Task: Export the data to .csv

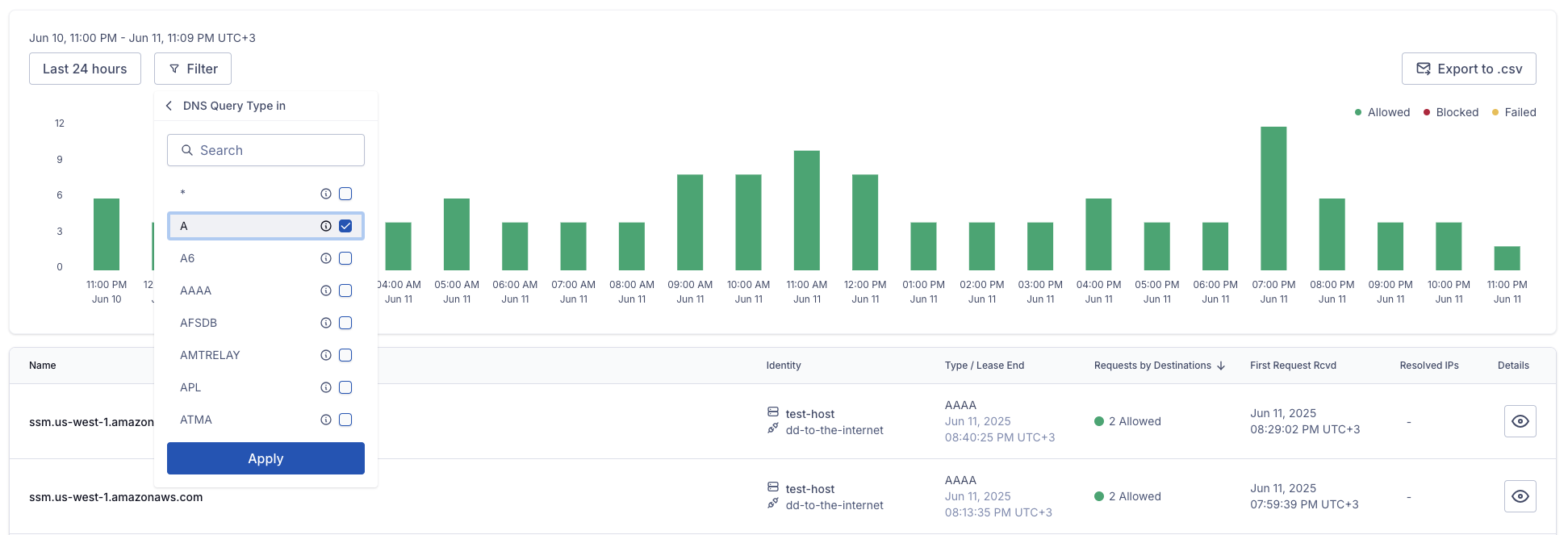Action: coord(1468,69)
